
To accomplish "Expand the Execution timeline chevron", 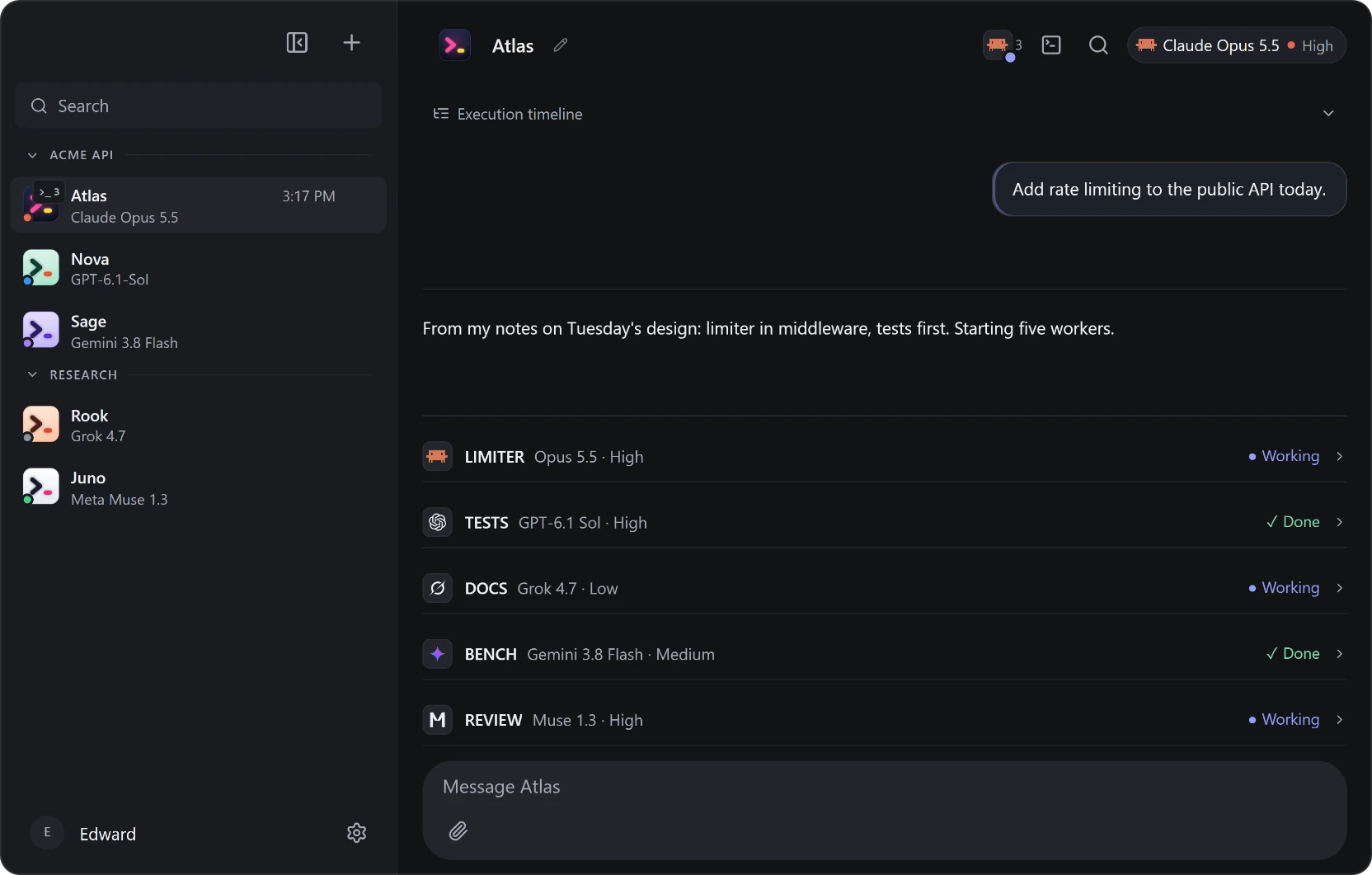I will [1328, 114].
